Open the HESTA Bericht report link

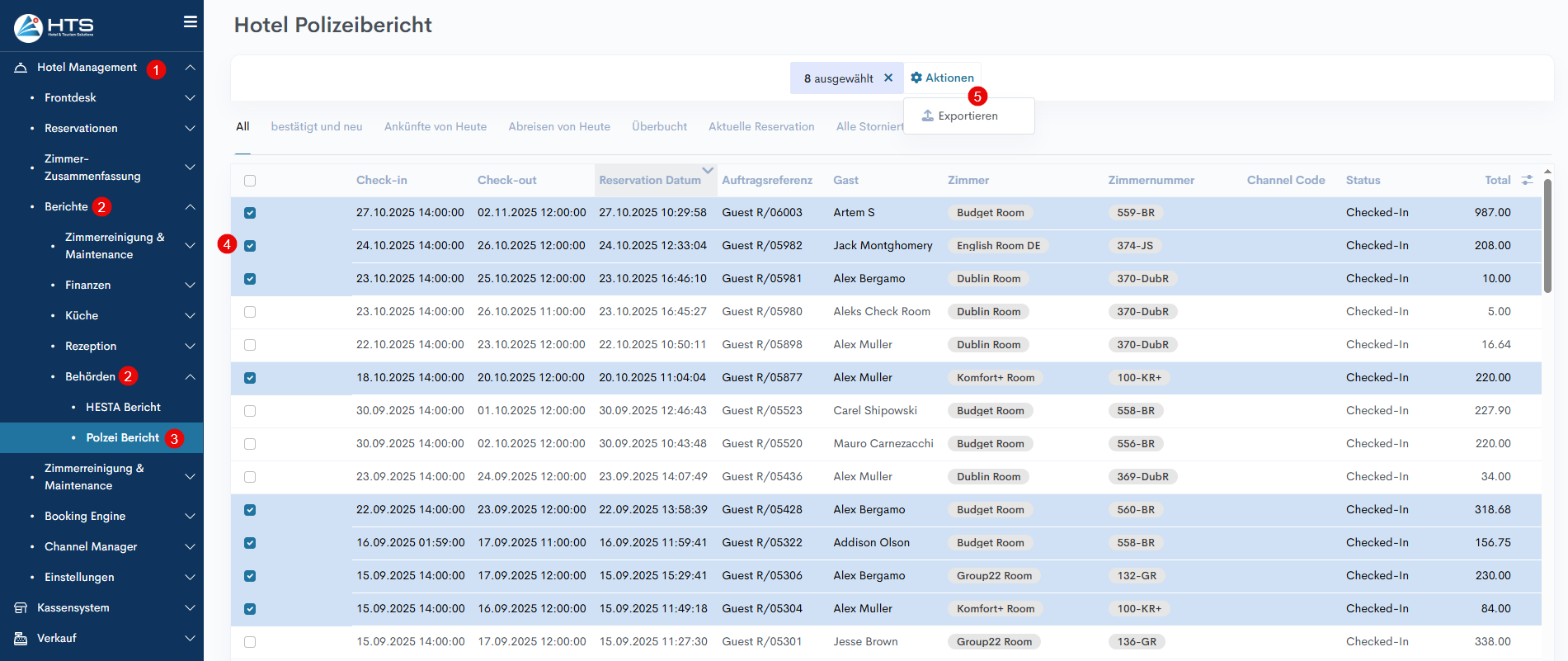pyautogui.click(x=123, y=408)
